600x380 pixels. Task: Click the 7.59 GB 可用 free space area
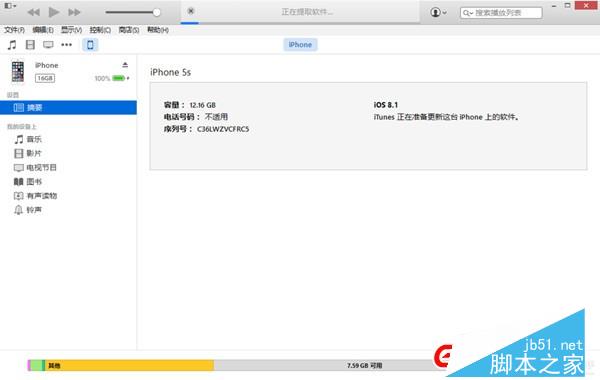pyautogui.click(x=364, y=365)
